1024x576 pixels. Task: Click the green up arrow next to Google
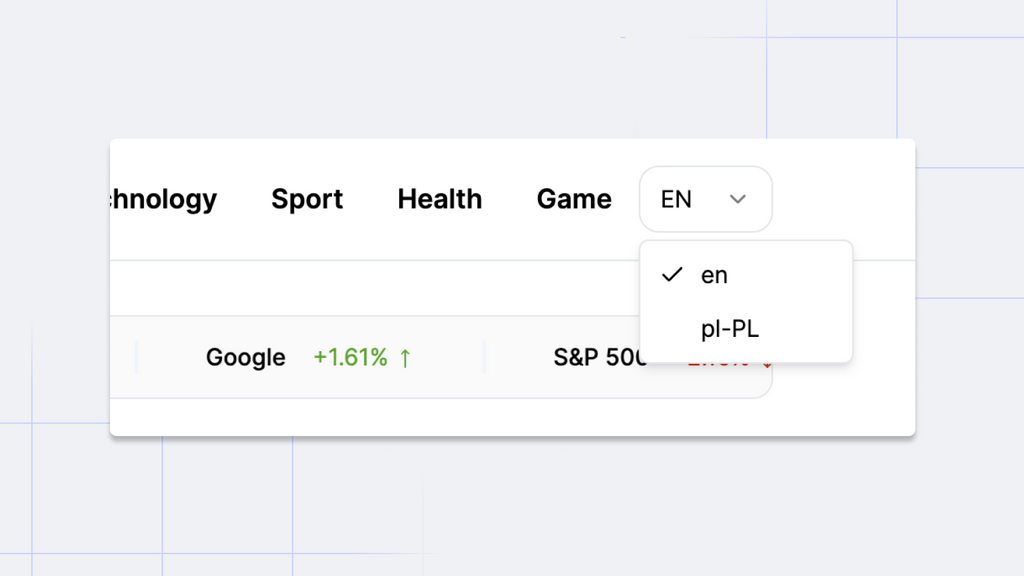click(405, 358)
